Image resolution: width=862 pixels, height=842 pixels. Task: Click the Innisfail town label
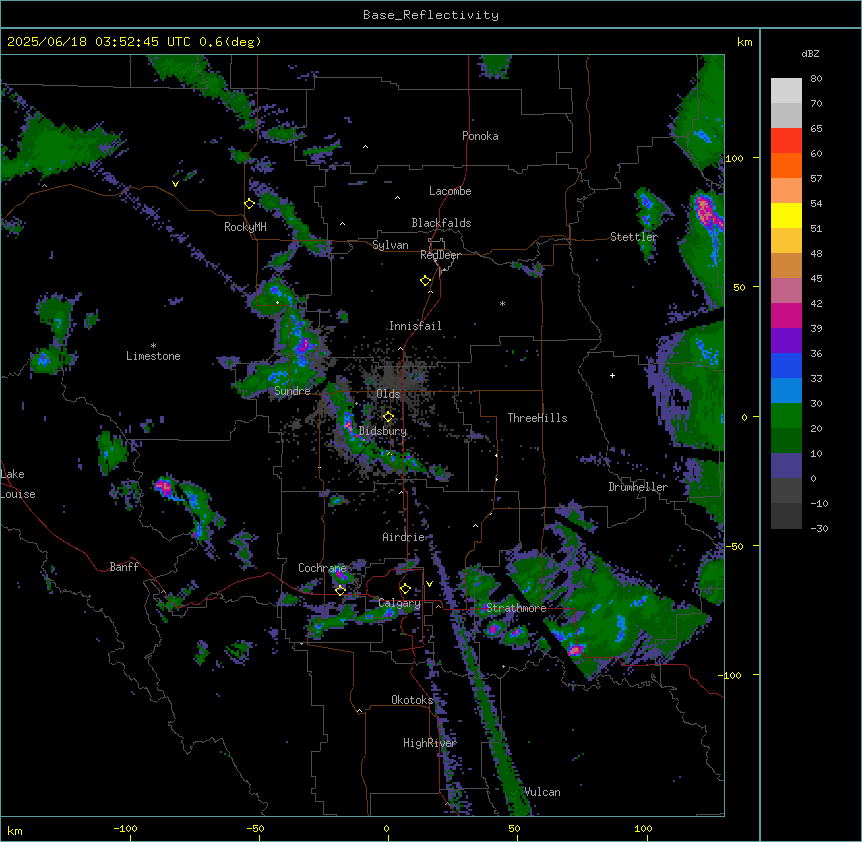pos(415,326)
